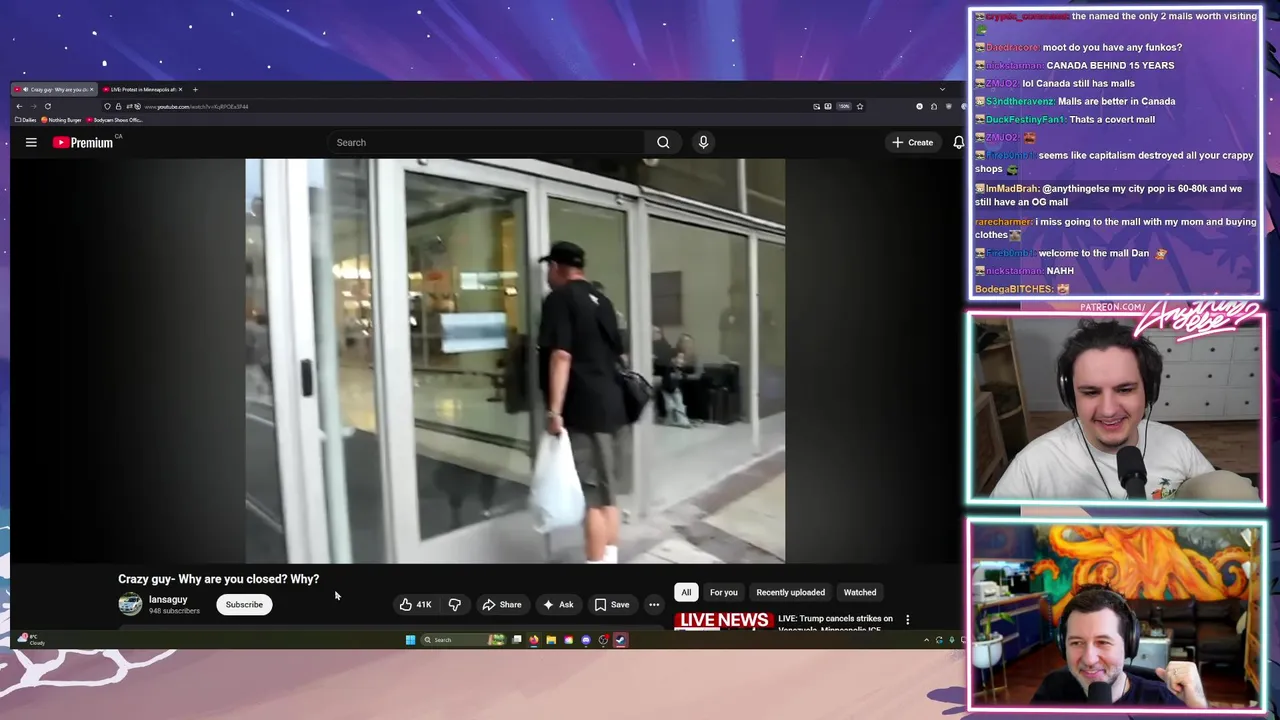Open Firefox from the taskbar

pyautogui.click(x=533, y=640)
